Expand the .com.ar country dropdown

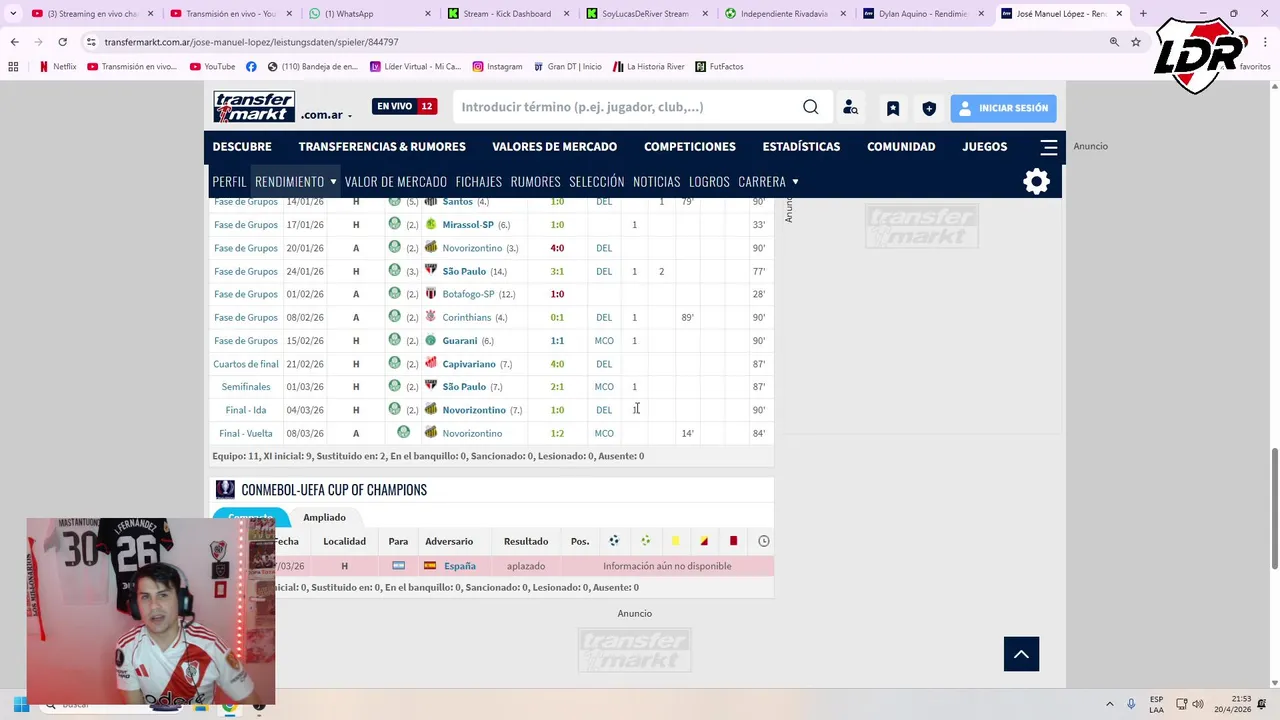[x=326, y=115]
